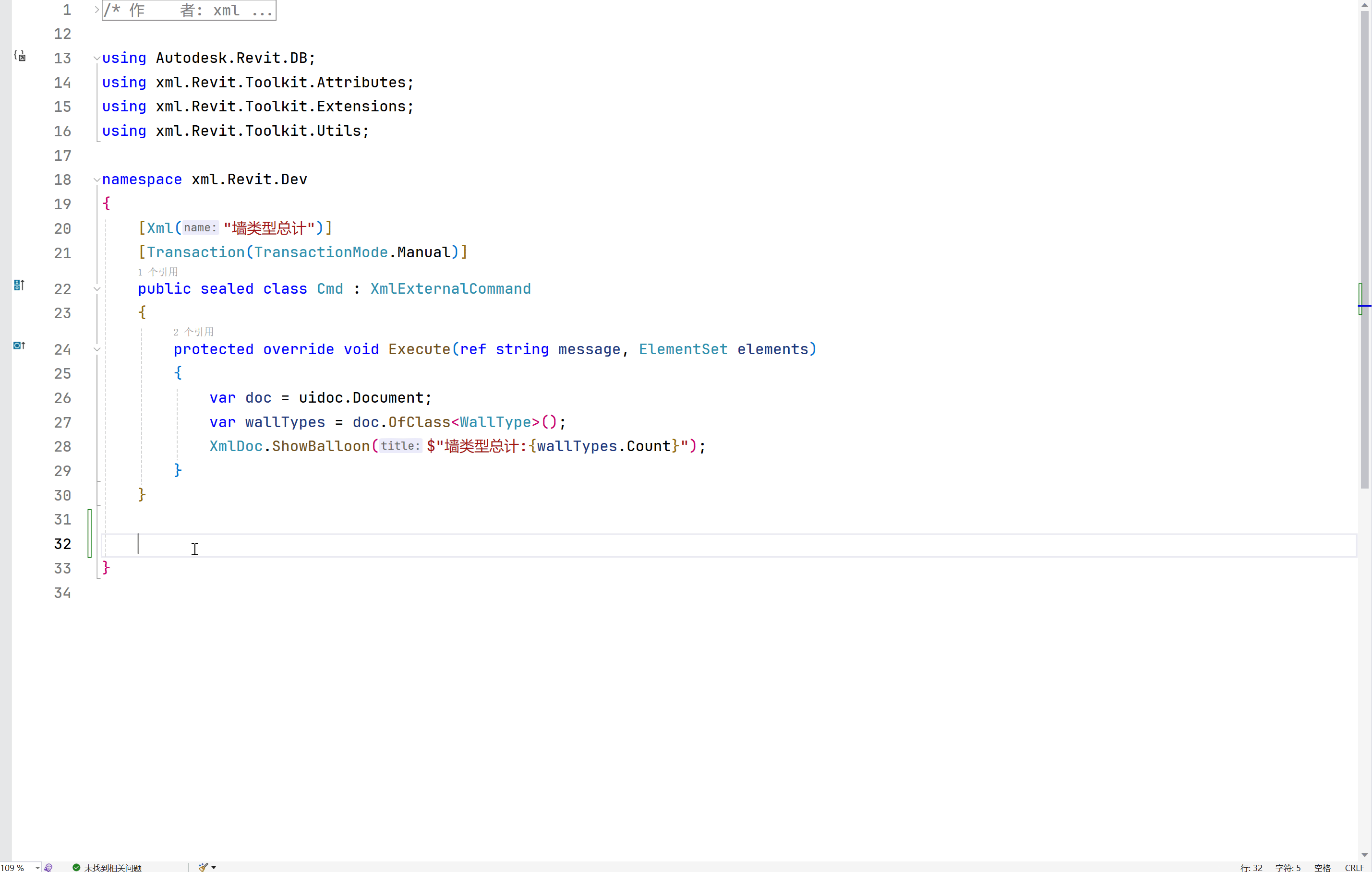Open the IntelliCode lightbulb icon in status bar
Screen dimensions: 1372x872
point(48,867)
